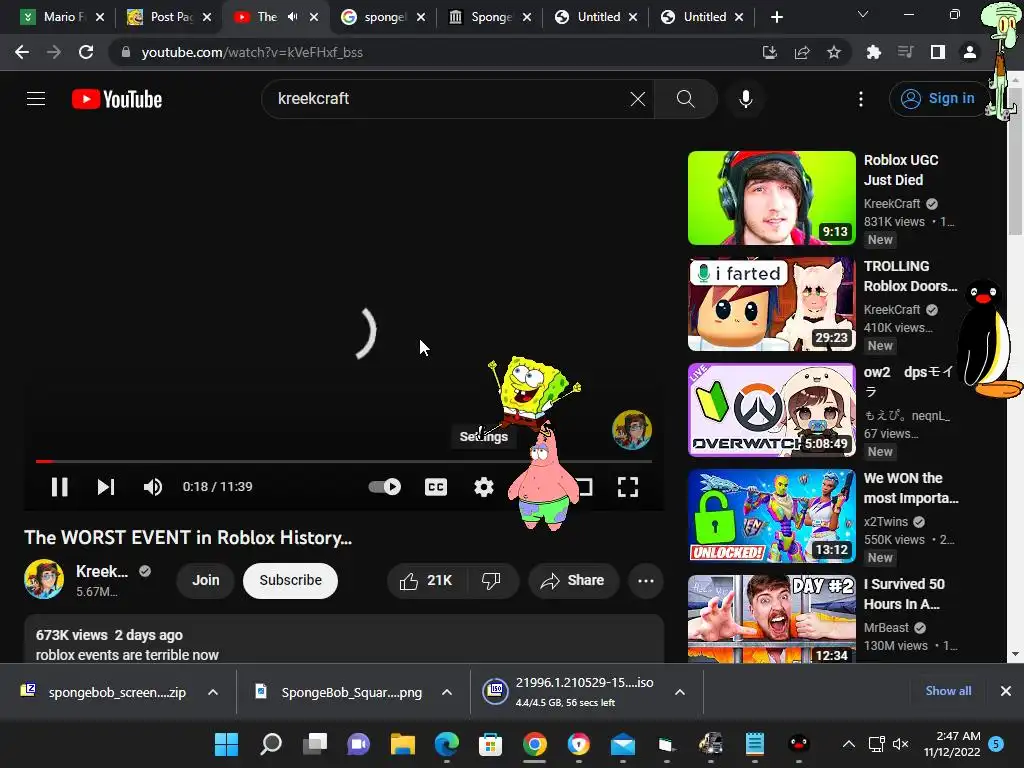The image size is (1024, 768).
Task: Open taskbar search
Action: (x=270, y=744)
